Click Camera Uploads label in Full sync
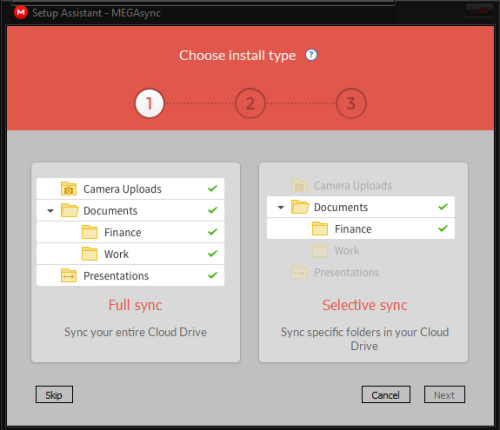500x430 pixels. point(122,189)
